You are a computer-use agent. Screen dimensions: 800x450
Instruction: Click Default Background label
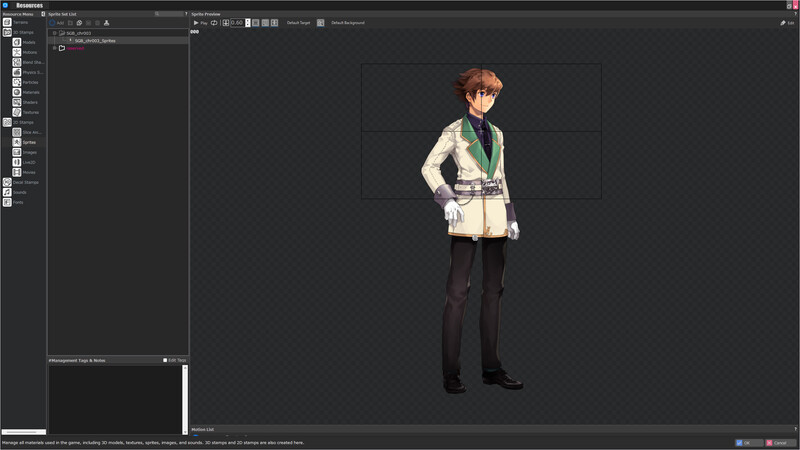coord(348,23)
